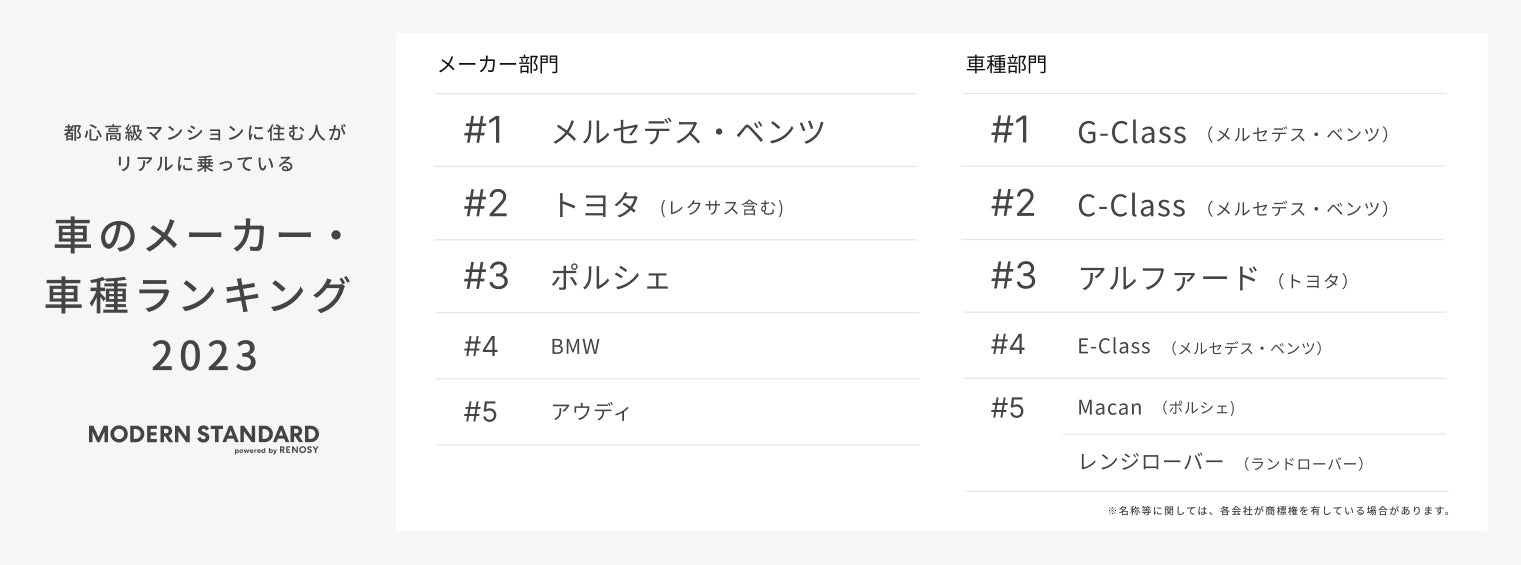The image size is (1521, 565).
Task: Select BMW in the maker ranking
Action: point(575,347)
